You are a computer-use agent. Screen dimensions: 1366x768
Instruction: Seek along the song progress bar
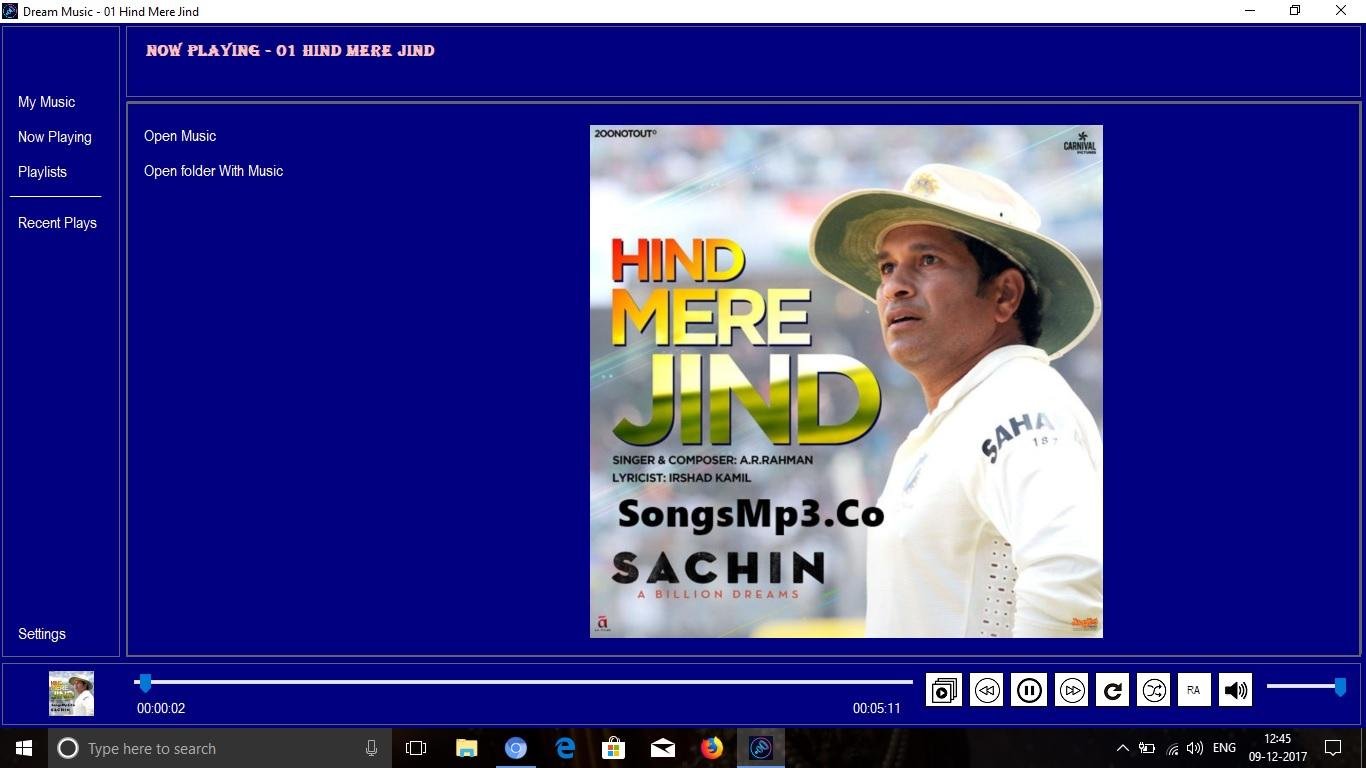point(523,682)
